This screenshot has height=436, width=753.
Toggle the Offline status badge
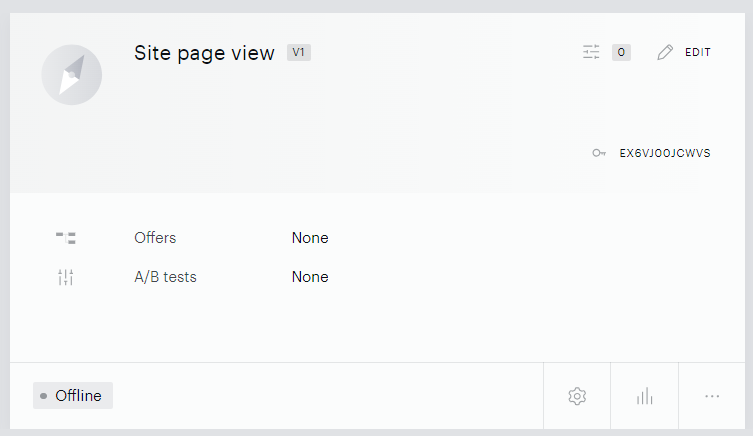tap(73, 396)
